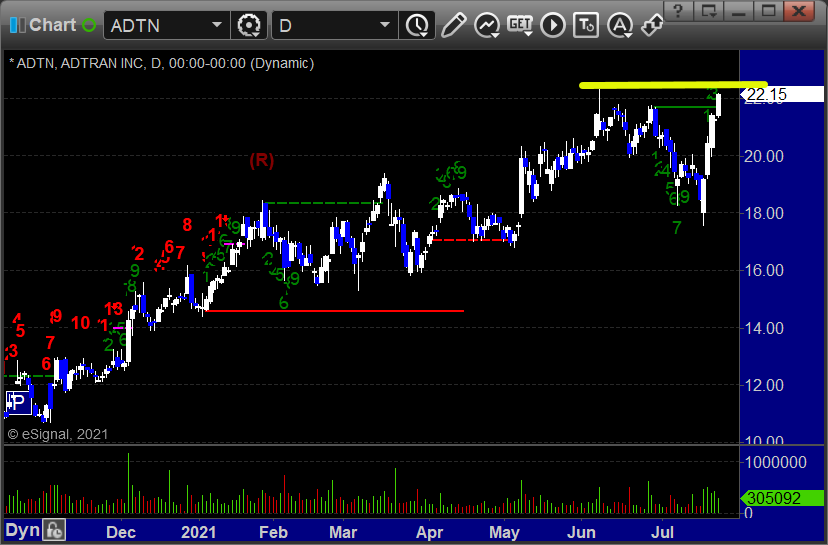Click the Jul date axis label
Viewport: 828px width, 545px height.
click(662, 532)
